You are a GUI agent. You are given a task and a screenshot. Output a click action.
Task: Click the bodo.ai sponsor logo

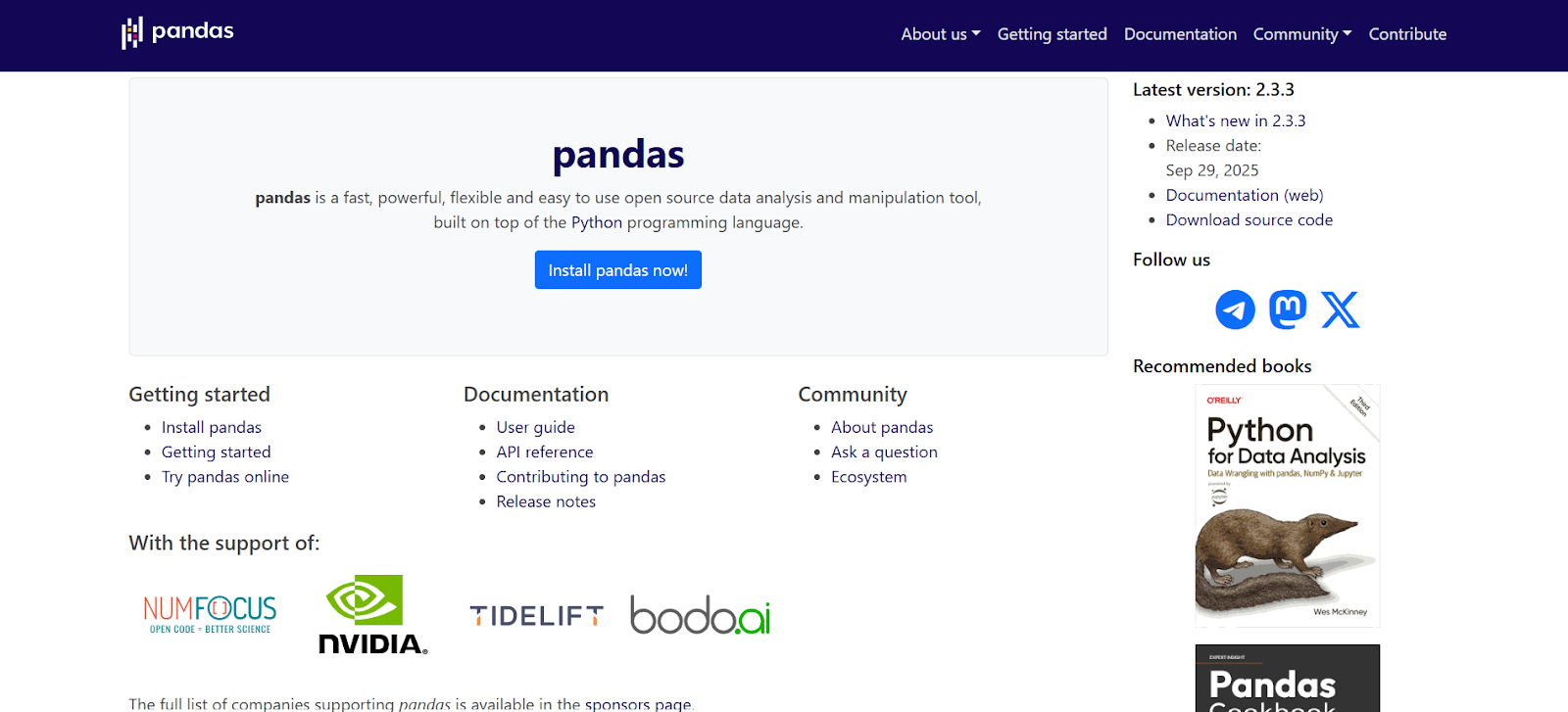(x=700, y=615)
